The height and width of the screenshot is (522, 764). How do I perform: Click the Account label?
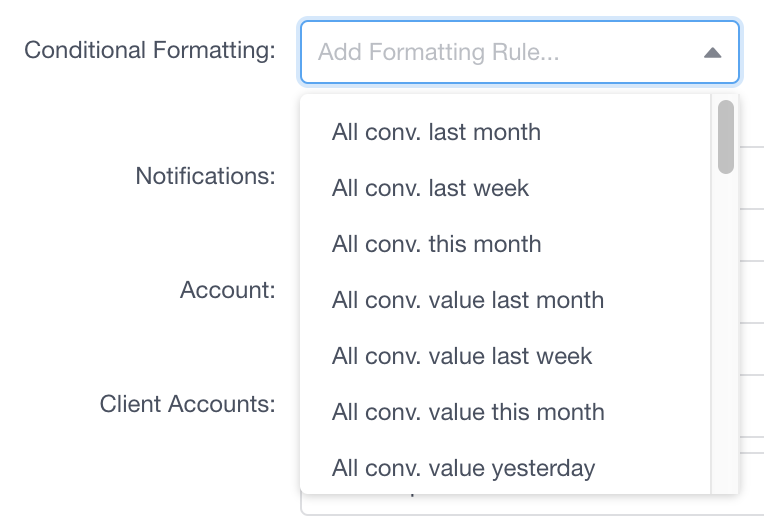[x=227, y=290]
